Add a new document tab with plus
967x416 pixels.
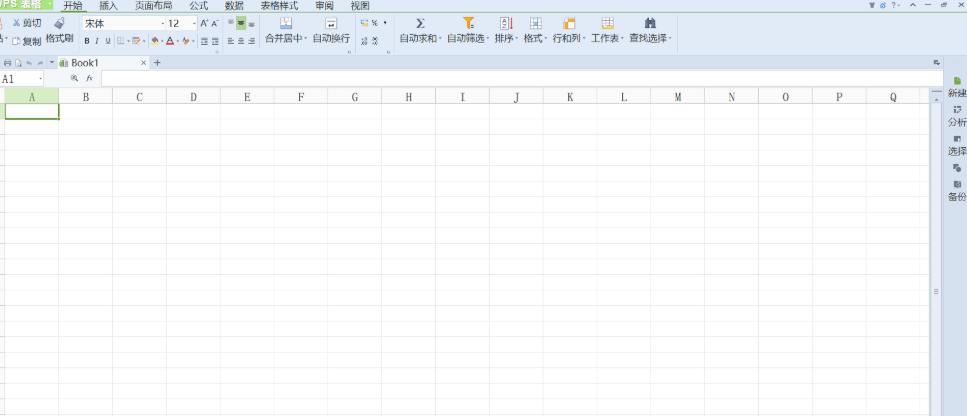point(157,63)
